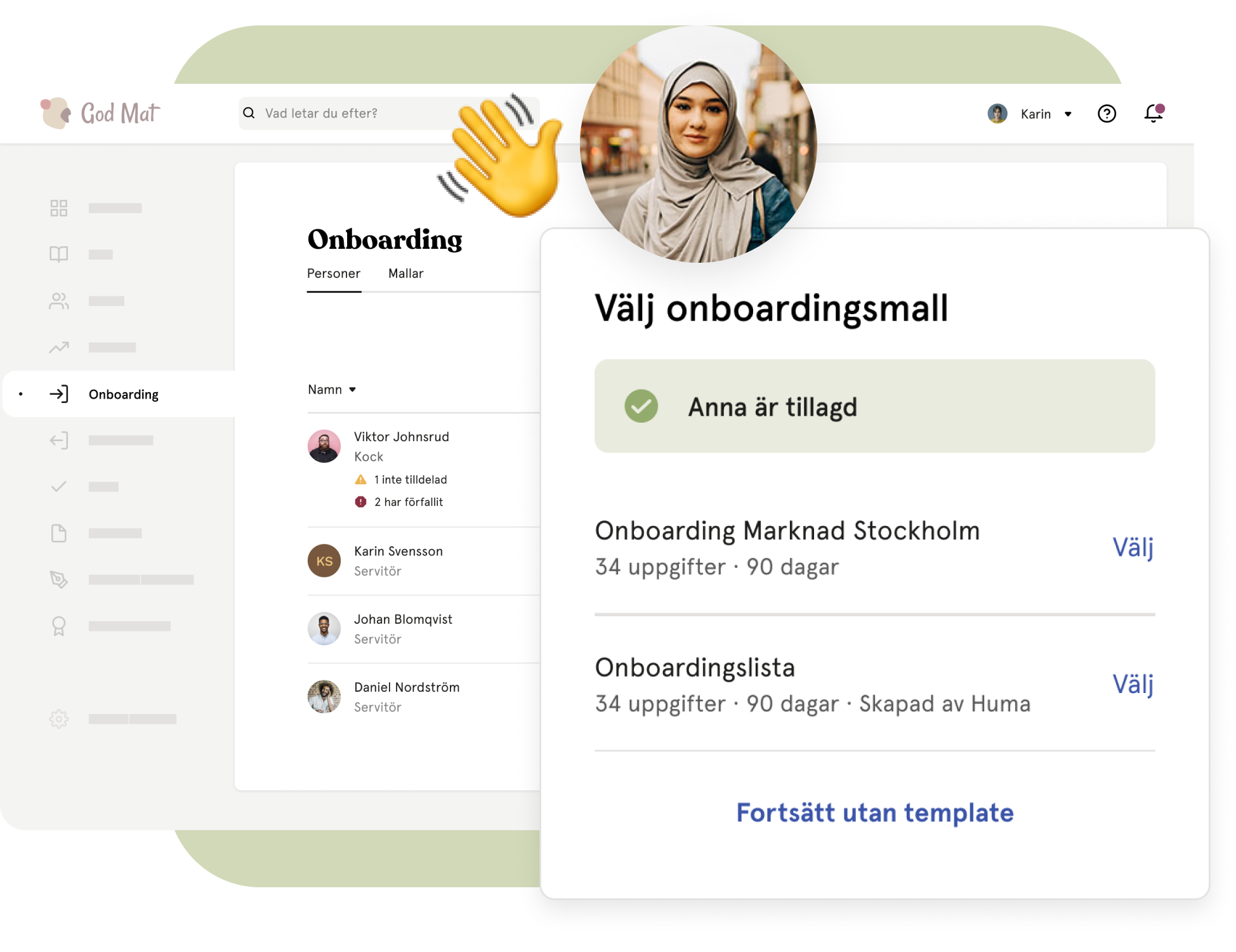Screen dimensions: 1236x952
Task: Open the people icon in sidebar
Action: coord(59,301)
